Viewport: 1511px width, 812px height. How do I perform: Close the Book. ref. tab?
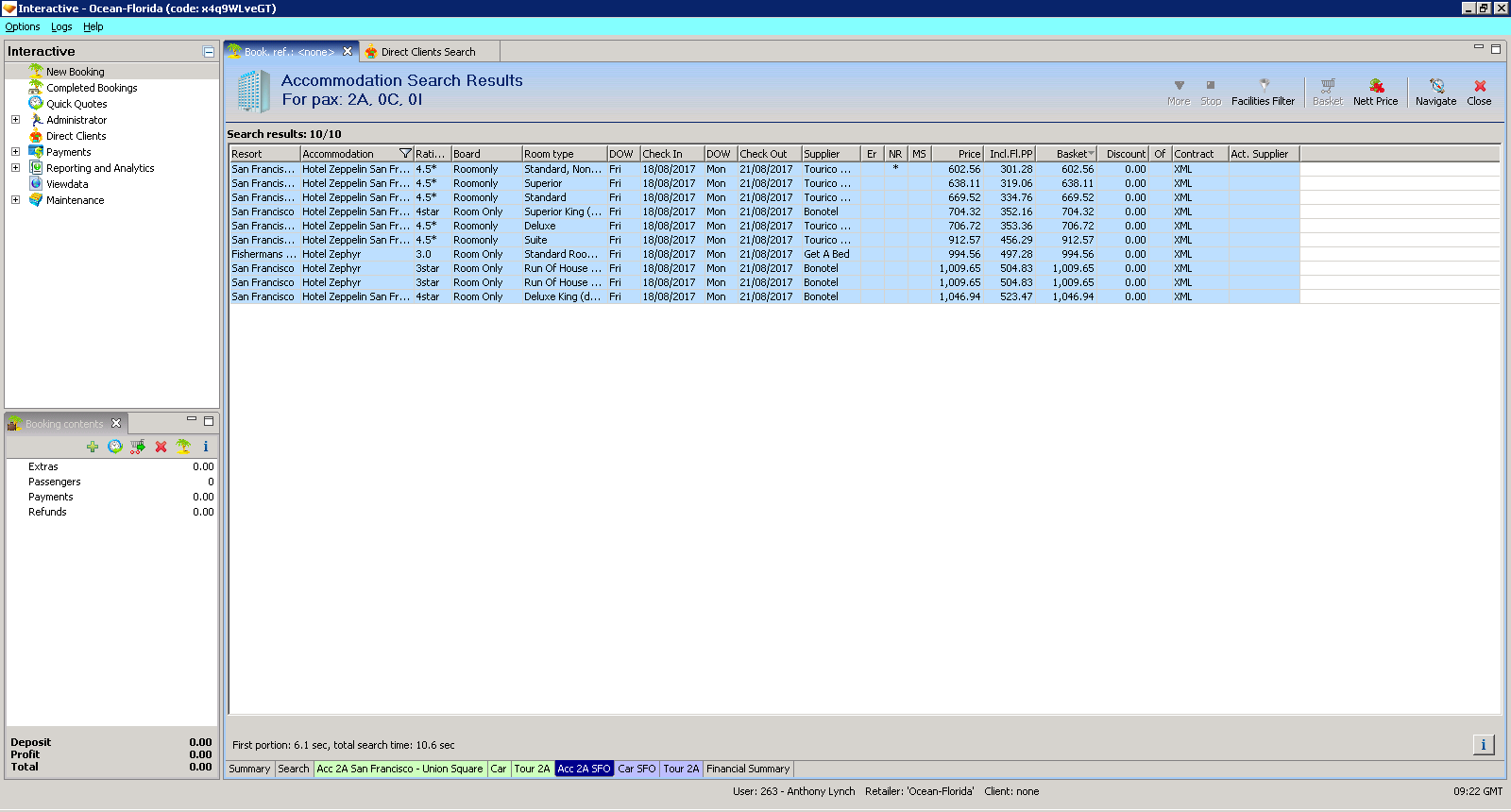[348, 52]
